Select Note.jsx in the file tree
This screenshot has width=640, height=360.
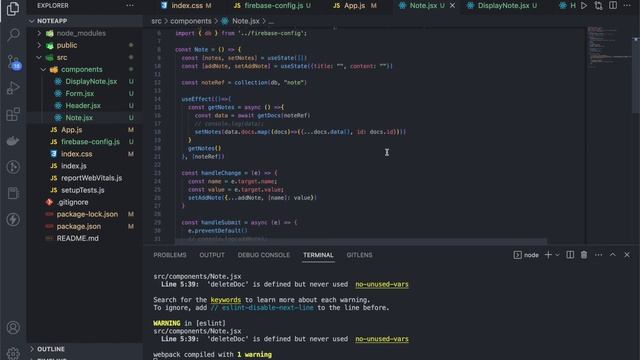coord(85,118)
